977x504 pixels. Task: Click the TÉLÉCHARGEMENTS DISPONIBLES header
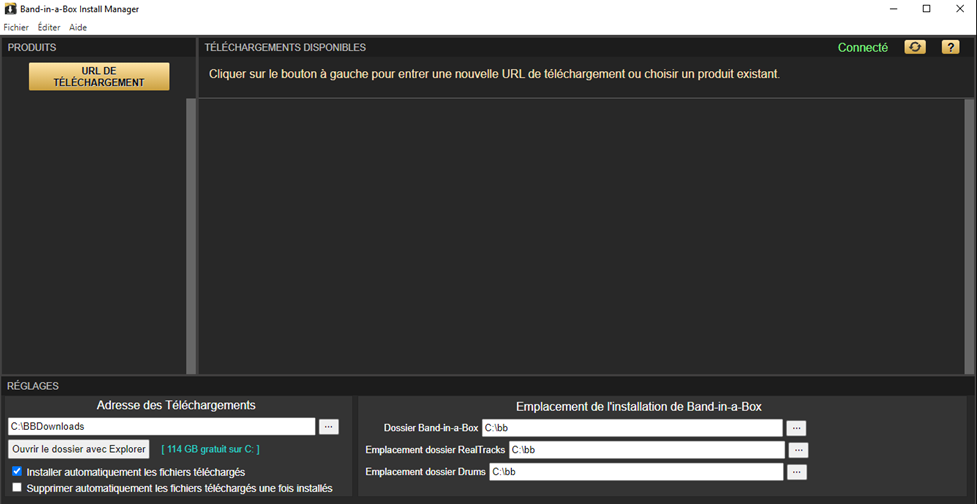coord(285,47)
